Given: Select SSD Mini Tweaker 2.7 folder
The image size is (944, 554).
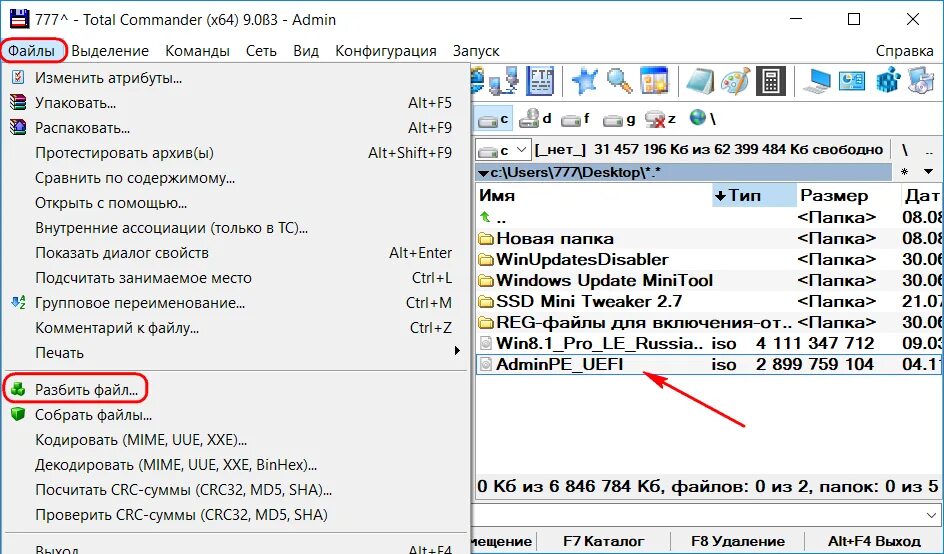Looking at the screenshot, I should (709, 301).
